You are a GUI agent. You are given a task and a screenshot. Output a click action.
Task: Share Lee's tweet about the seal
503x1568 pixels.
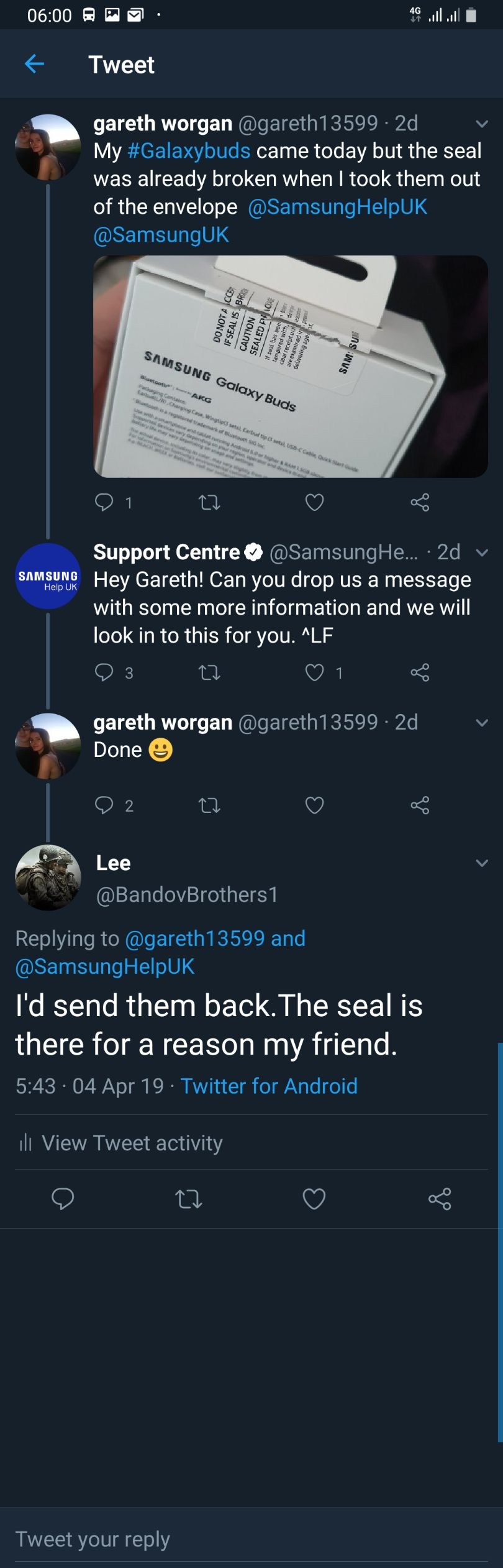click(440, 1199)
